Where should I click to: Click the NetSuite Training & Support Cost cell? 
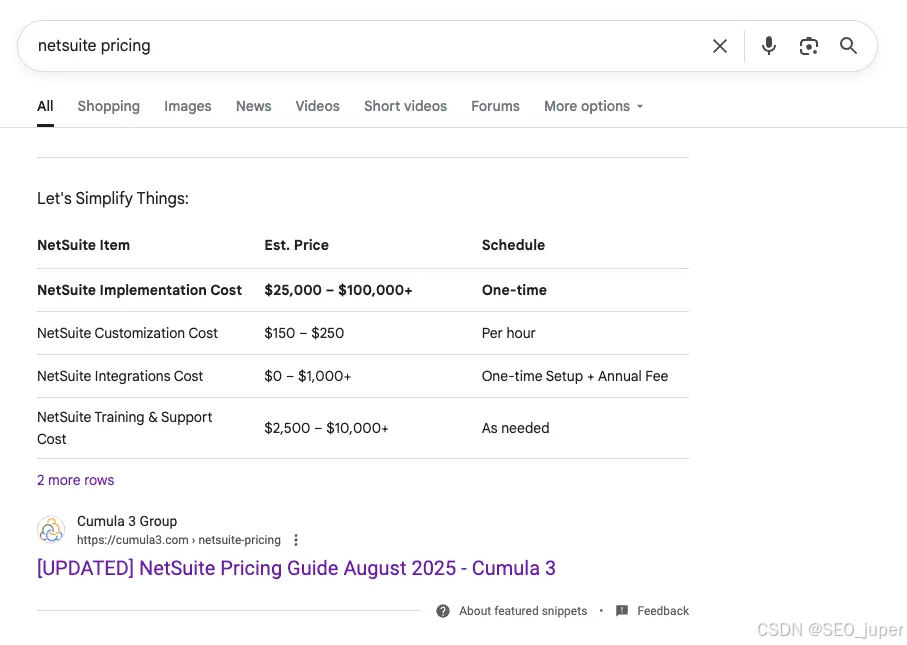pyautogui.click(x=124, y=428)
